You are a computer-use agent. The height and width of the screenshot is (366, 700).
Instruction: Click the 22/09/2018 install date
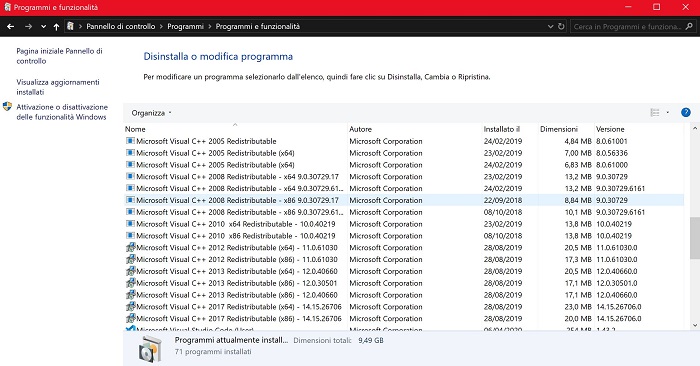coord(503,200)
